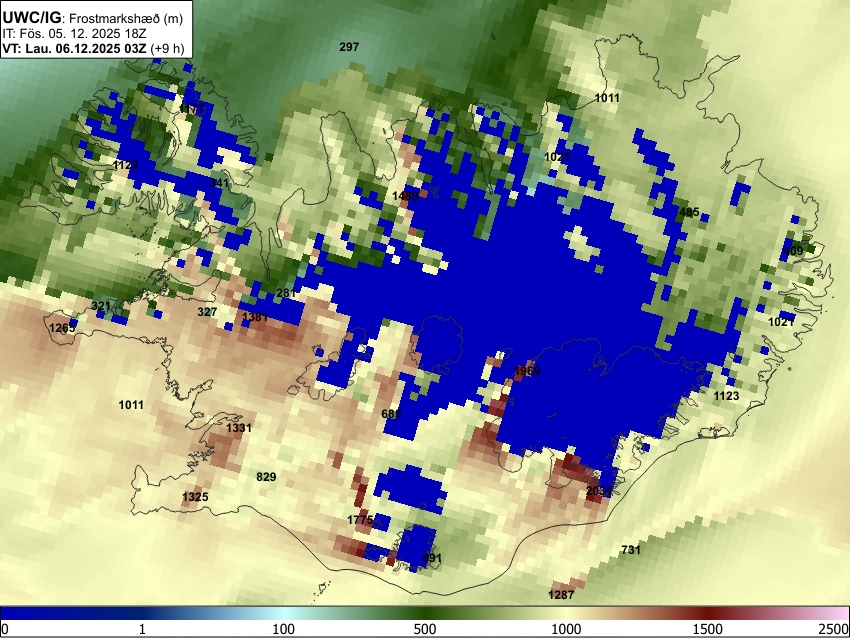Click the 1287 map value label

tap(561, 595)
